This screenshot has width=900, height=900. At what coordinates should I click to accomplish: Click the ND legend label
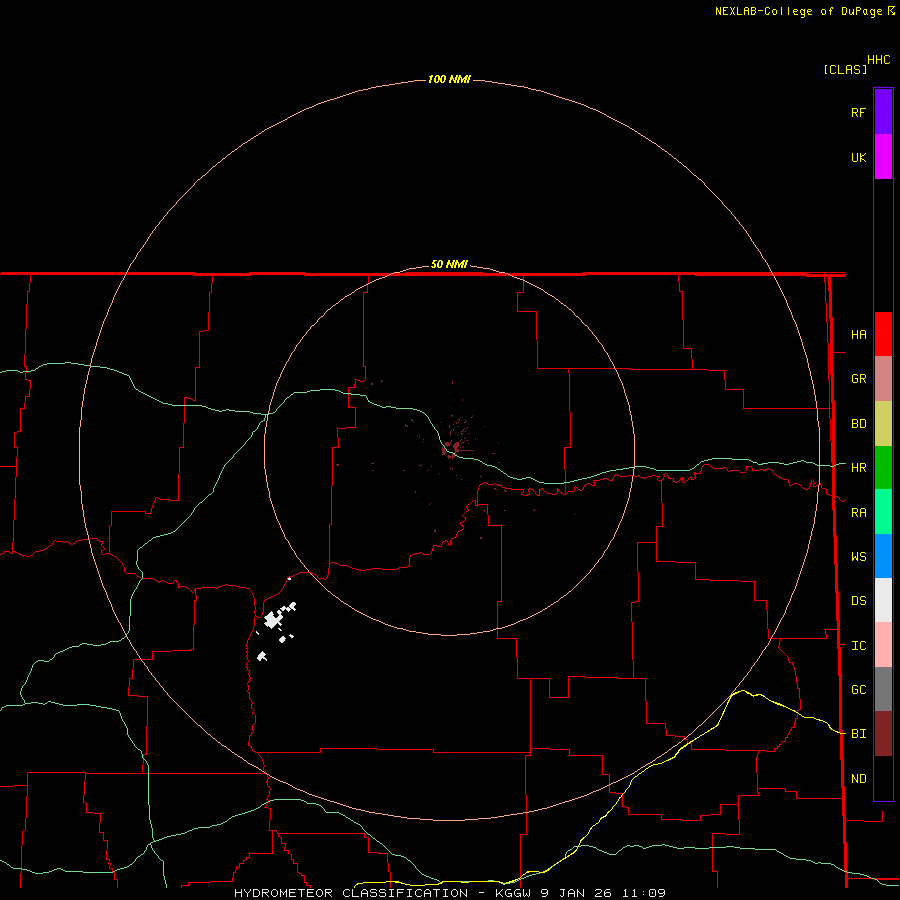(858, 779)
